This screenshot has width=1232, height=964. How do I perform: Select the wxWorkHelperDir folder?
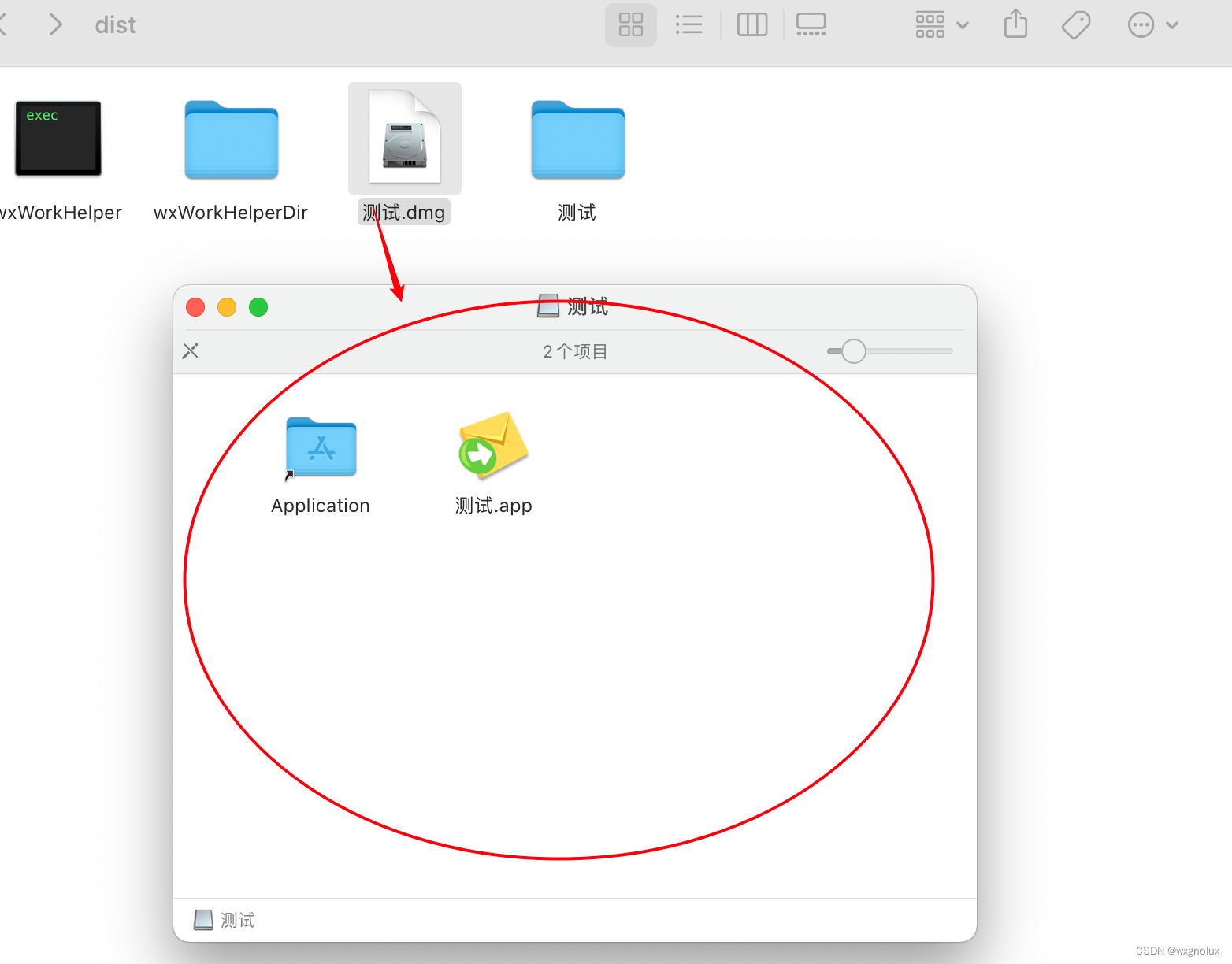tap(230, 140)
